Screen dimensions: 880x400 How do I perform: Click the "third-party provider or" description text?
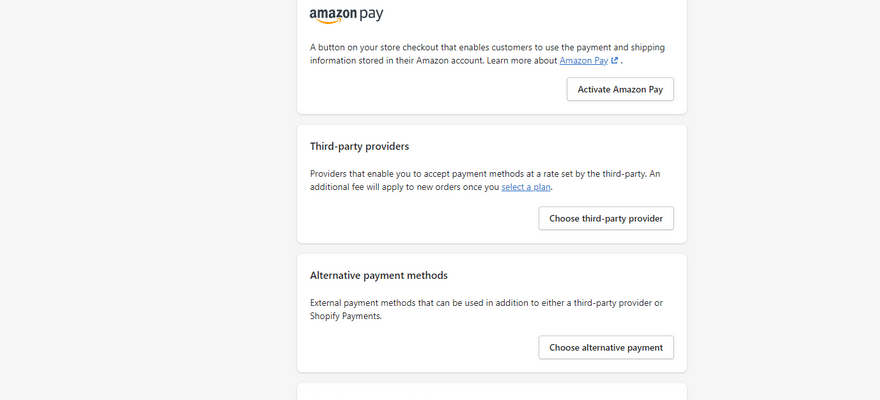point(610,303)
